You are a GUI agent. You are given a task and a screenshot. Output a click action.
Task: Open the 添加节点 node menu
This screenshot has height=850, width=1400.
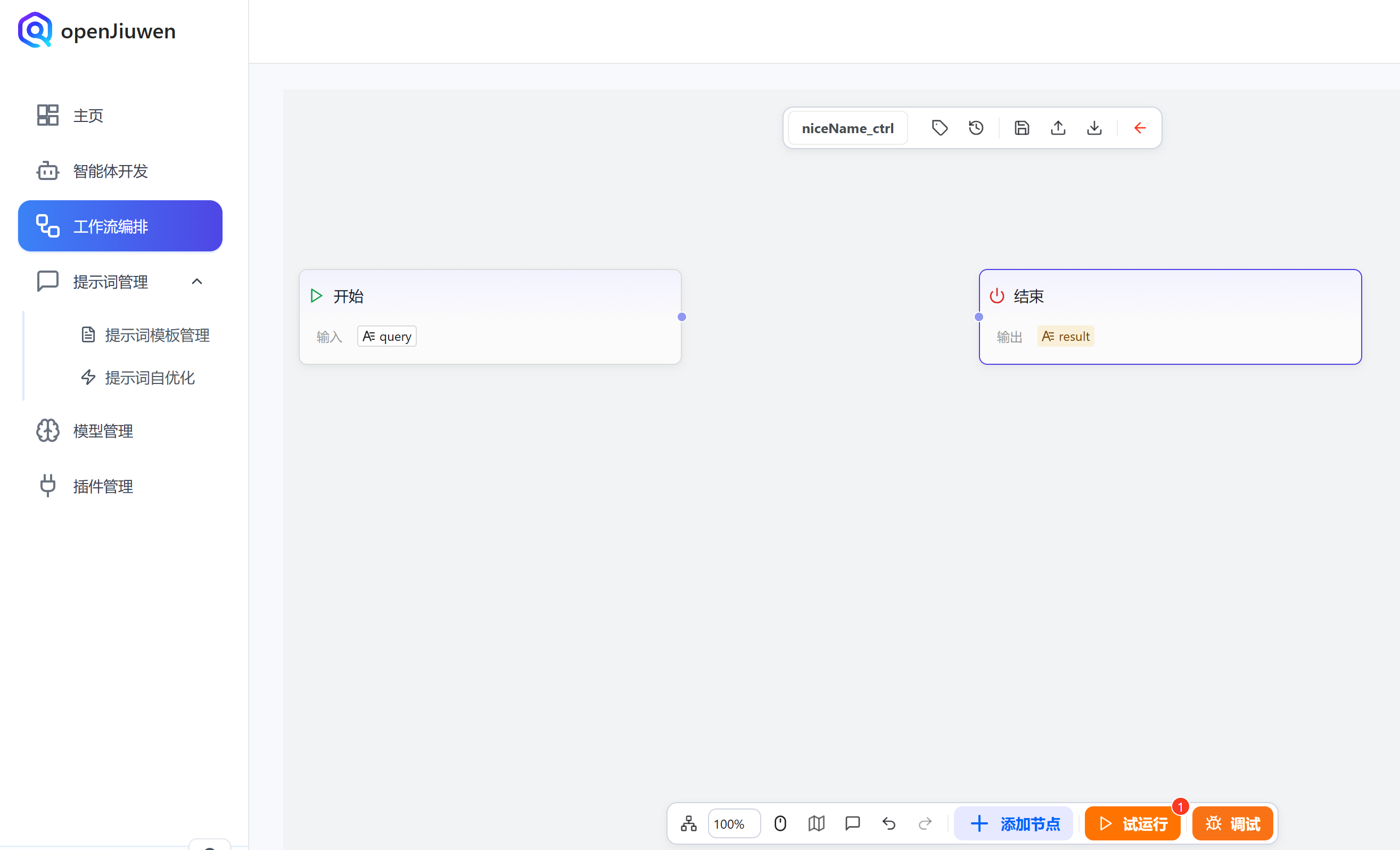click(x=1013, y=823)
